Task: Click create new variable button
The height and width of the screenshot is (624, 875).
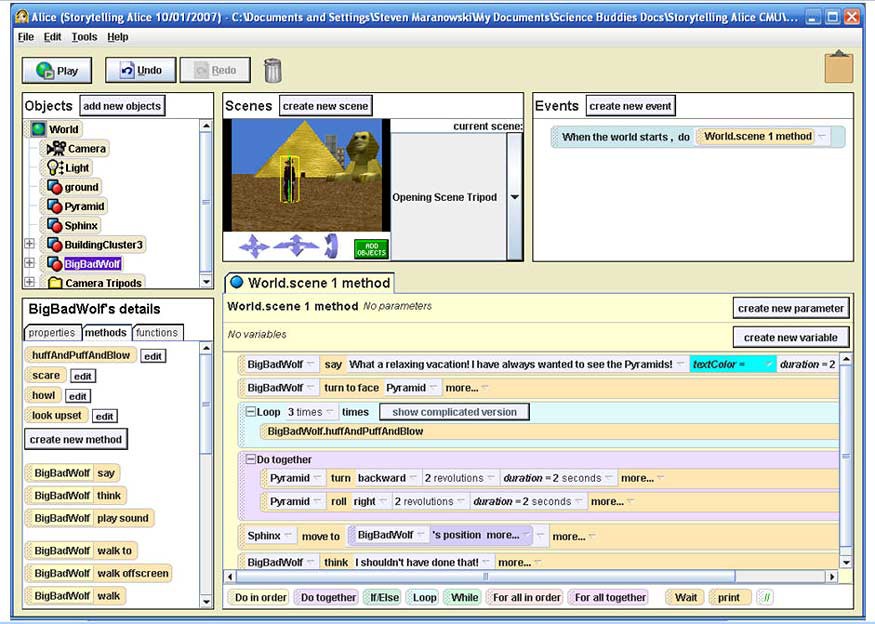Action: pyautogui.click(x=791, y=337)
